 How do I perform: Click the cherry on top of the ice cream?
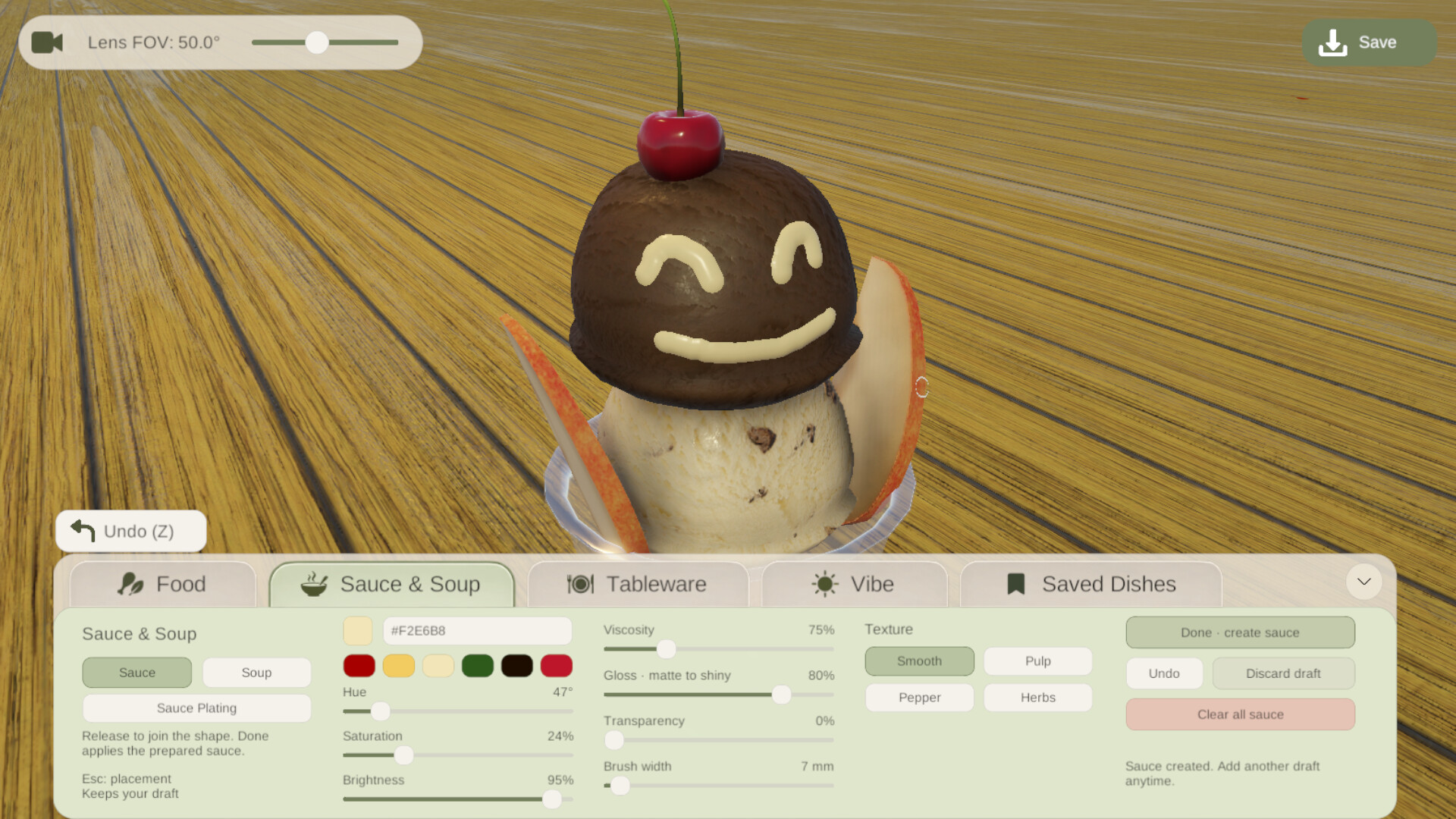pos(679,144)
